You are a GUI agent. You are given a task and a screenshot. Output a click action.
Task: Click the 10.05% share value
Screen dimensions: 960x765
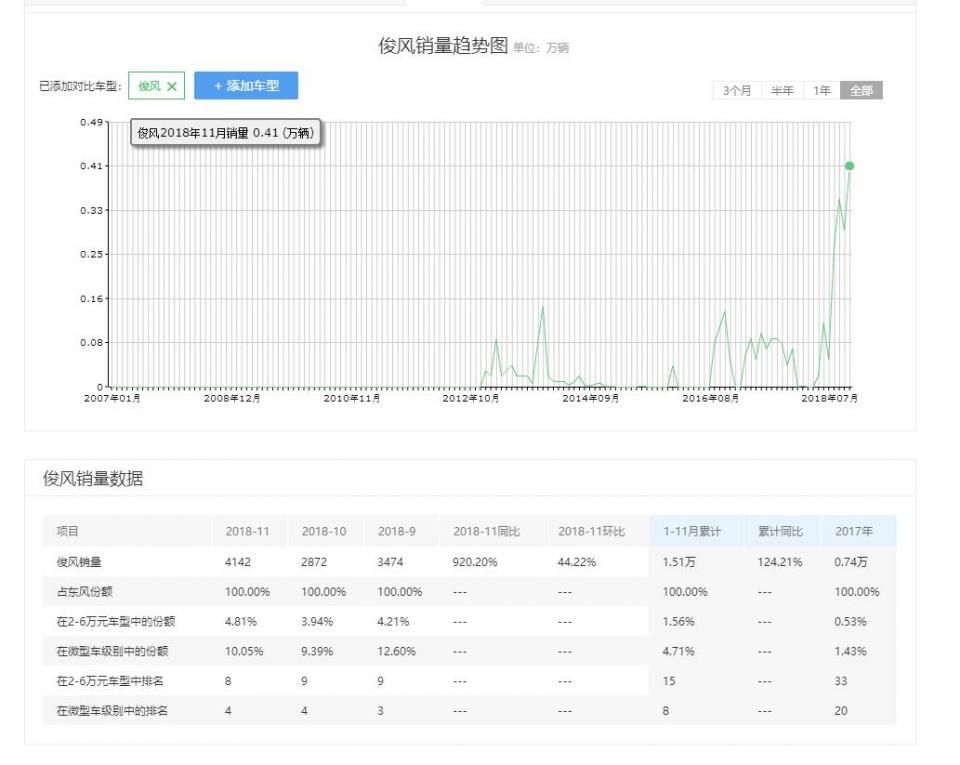pos(244,651)
